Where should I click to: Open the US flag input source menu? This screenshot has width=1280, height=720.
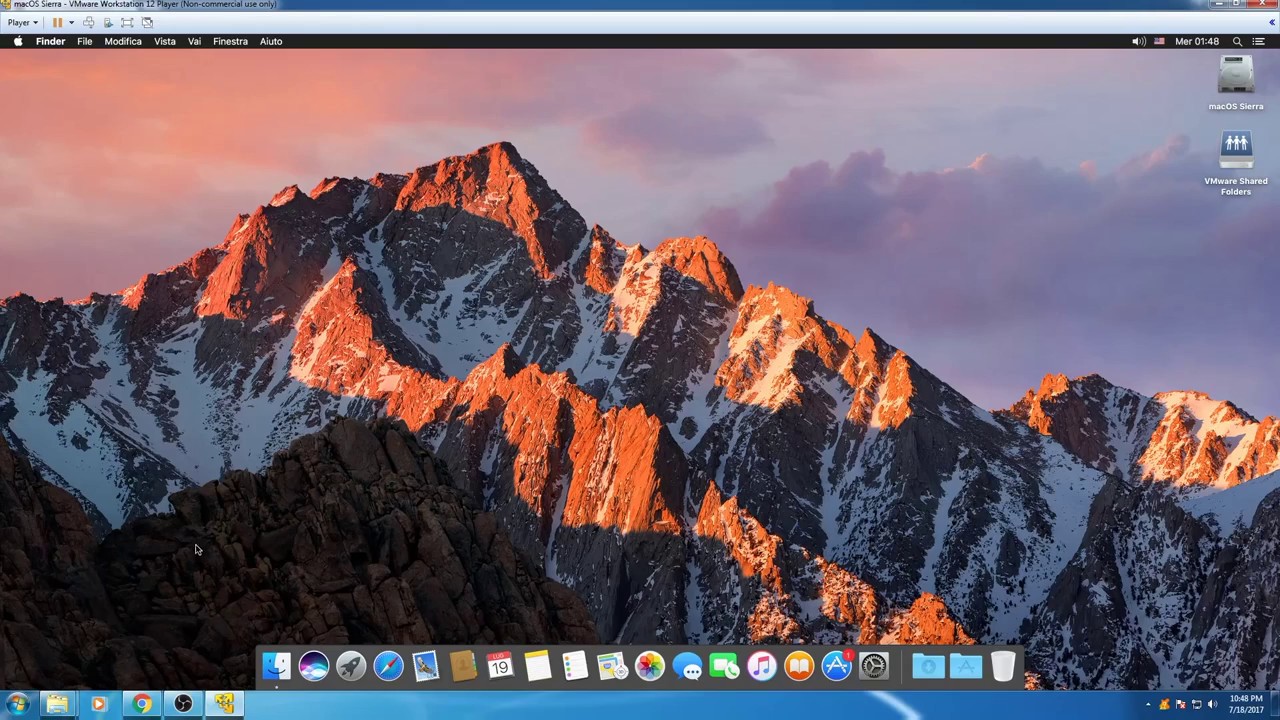click(x=1160, y=41)
